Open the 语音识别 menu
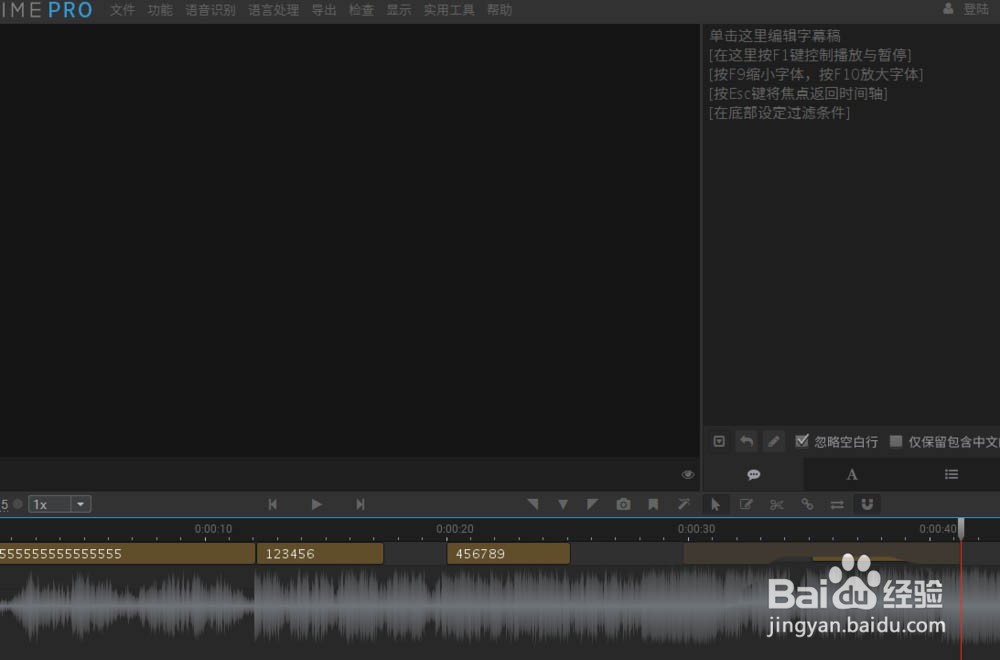 click(x=210, y=10)
